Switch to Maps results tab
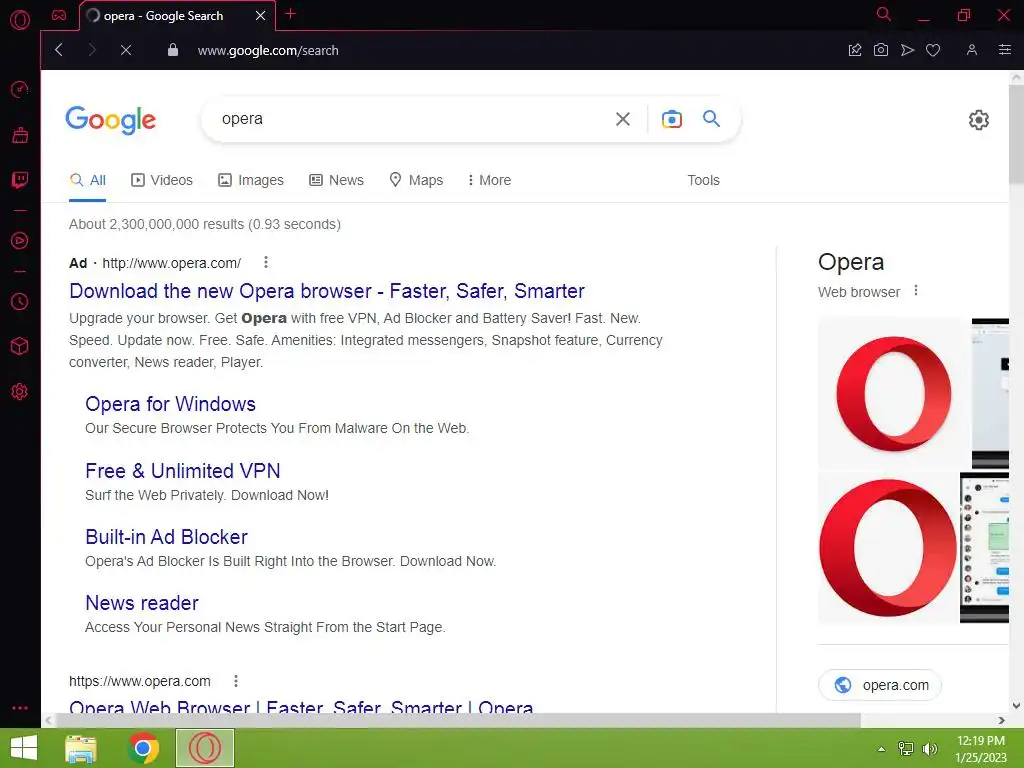This screenshot has height=768, width=1024. 416,180
